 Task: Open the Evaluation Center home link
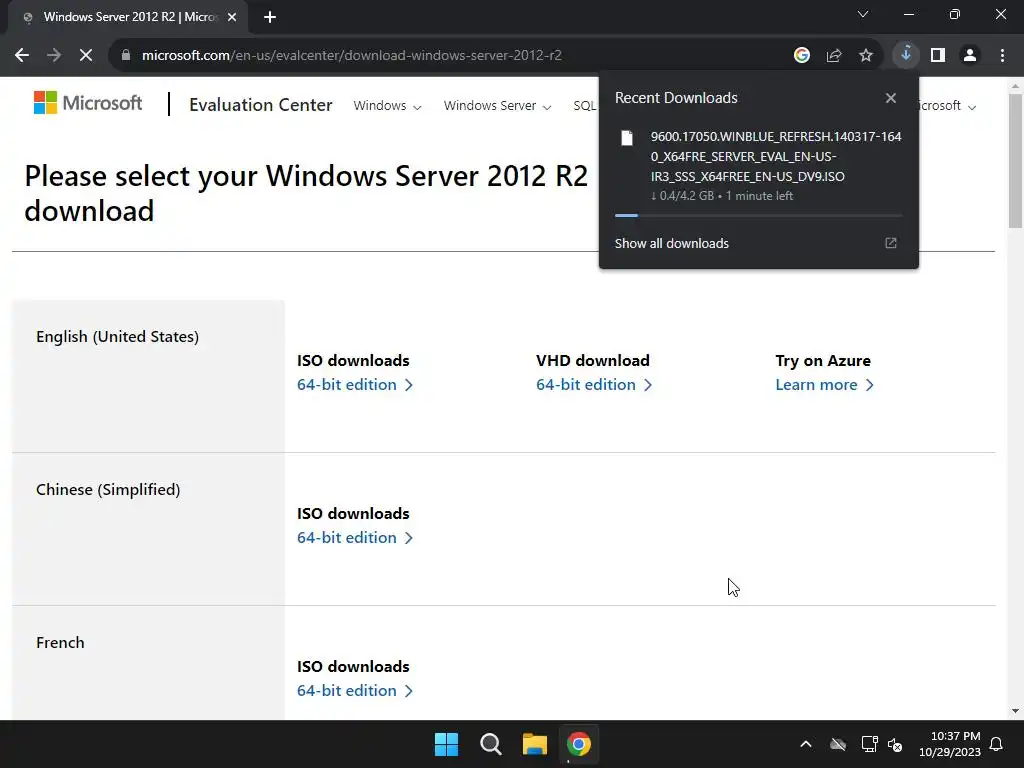[x=261, y=104]
